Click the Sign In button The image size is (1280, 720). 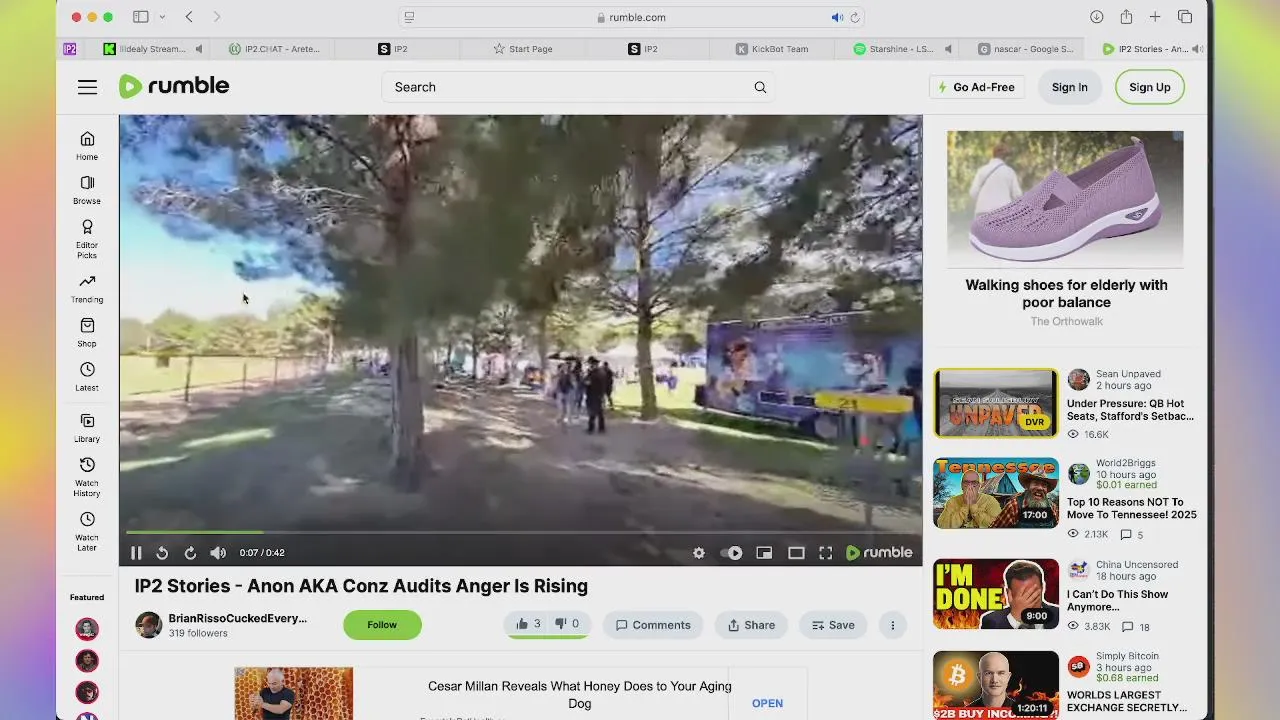1069,87
